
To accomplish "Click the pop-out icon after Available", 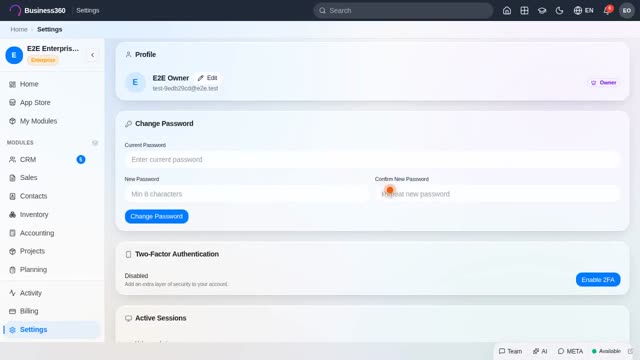I will pos(631,351).
